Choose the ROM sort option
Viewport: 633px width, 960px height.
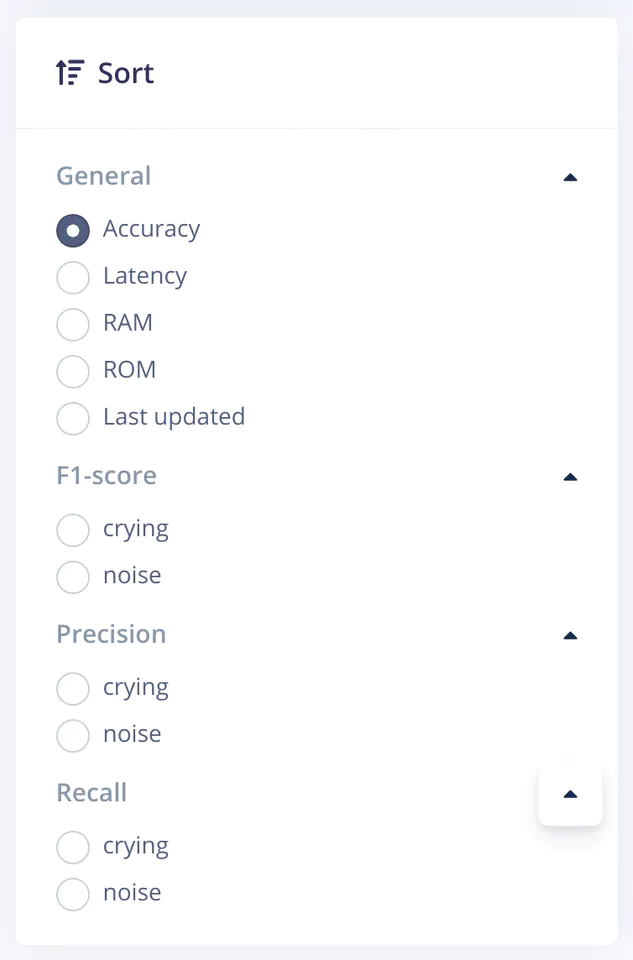point(73,371)
